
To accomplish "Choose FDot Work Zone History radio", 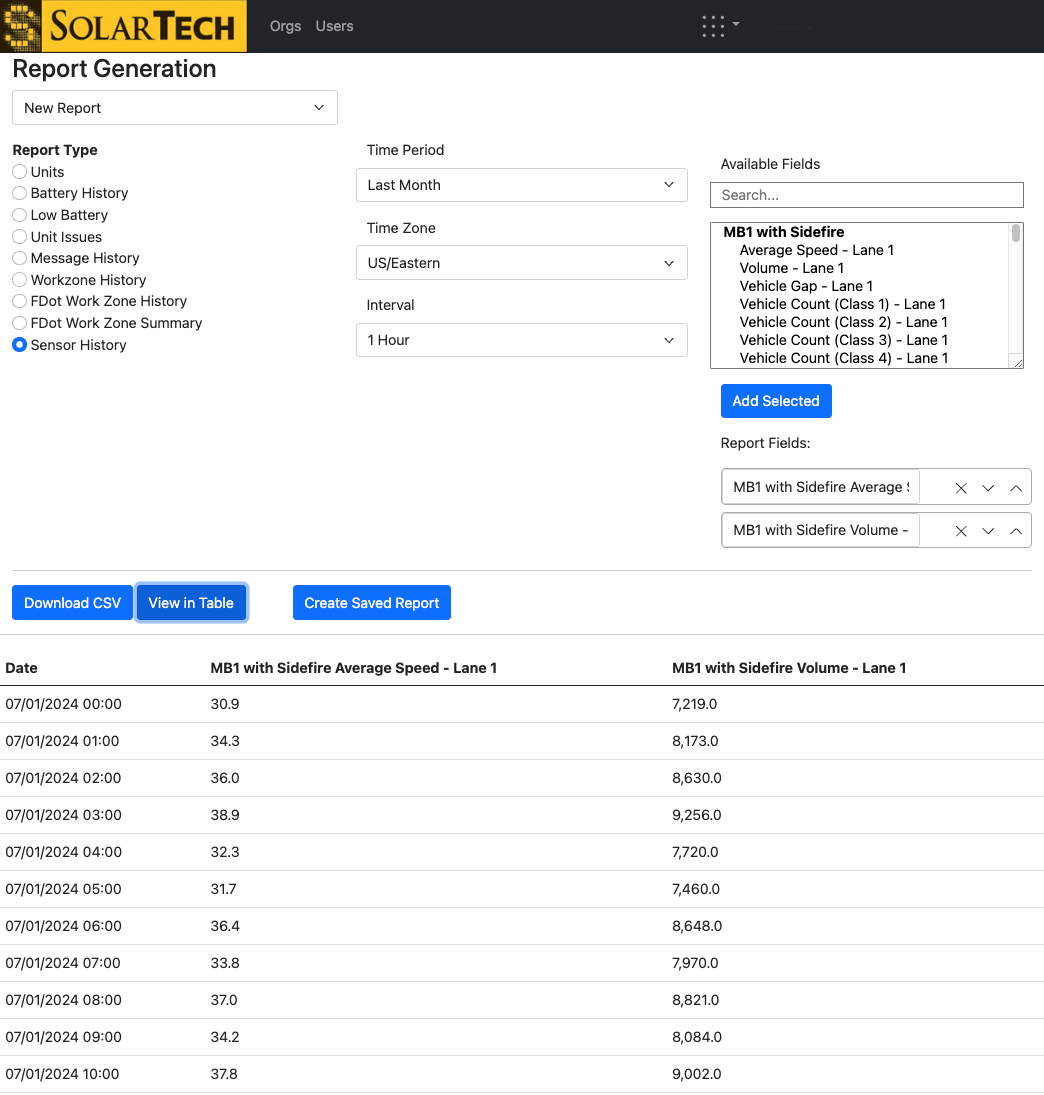I will [x=20, y=301].
